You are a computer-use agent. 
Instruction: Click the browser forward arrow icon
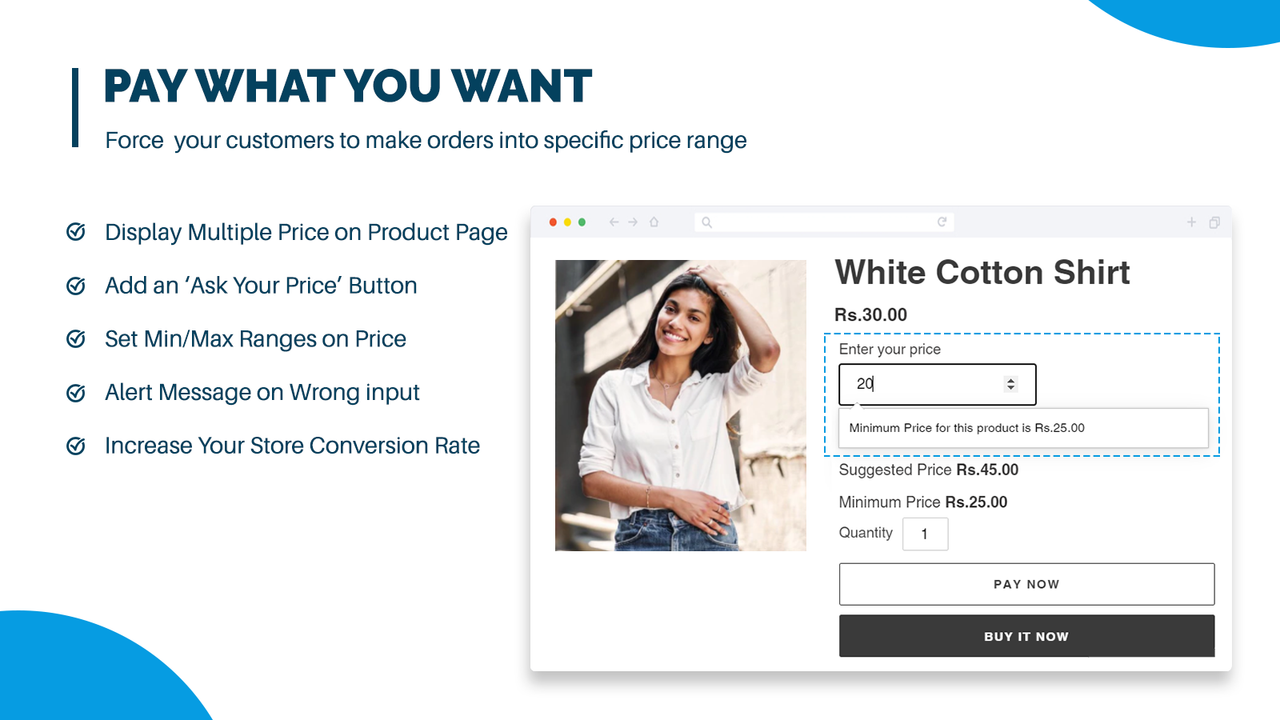[631, 222]
